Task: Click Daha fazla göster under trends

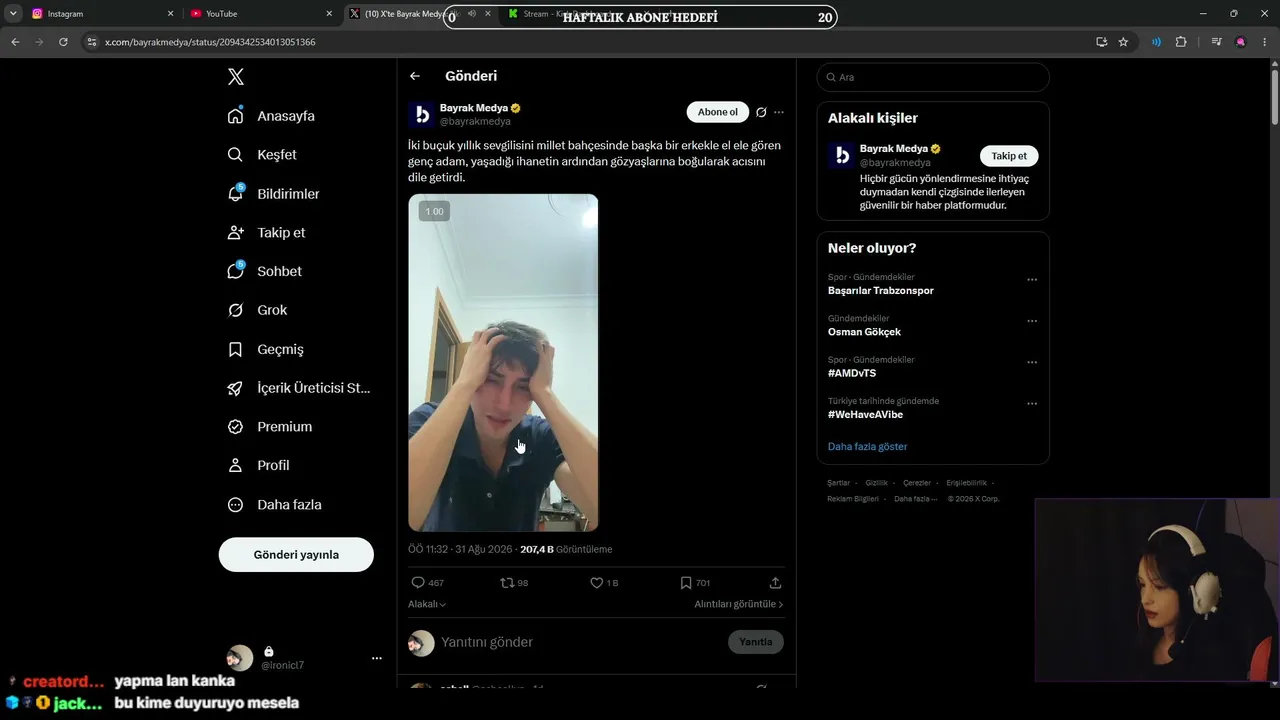Action: point(868,447)
